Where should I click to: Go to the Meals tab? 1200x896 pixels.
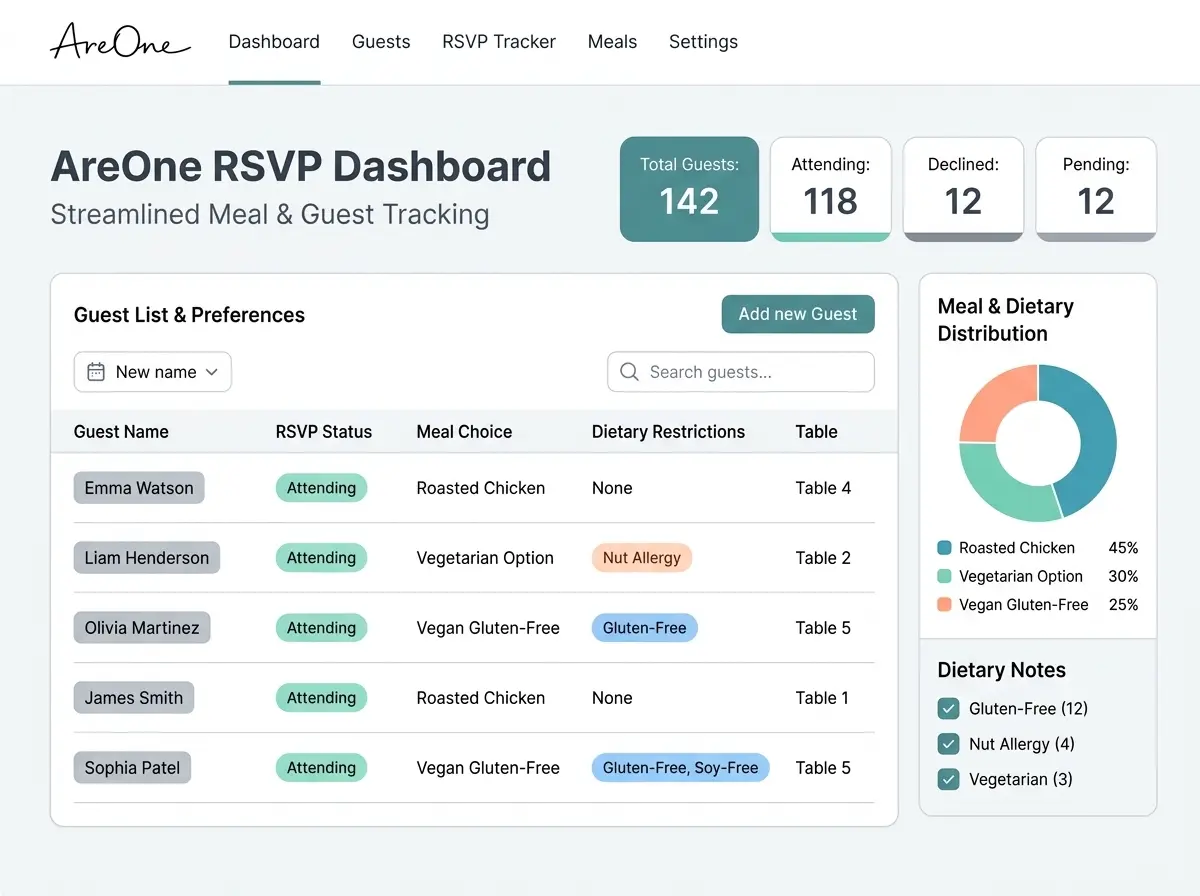[x=612, y=42]
